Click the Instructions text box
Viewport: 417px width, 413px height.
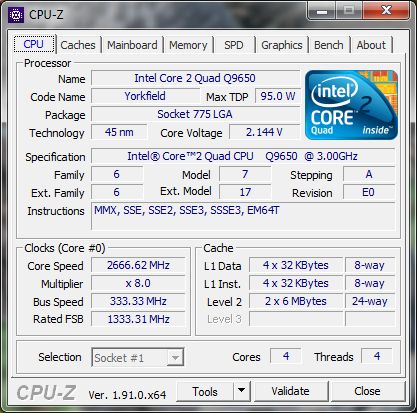click(243, 216)
